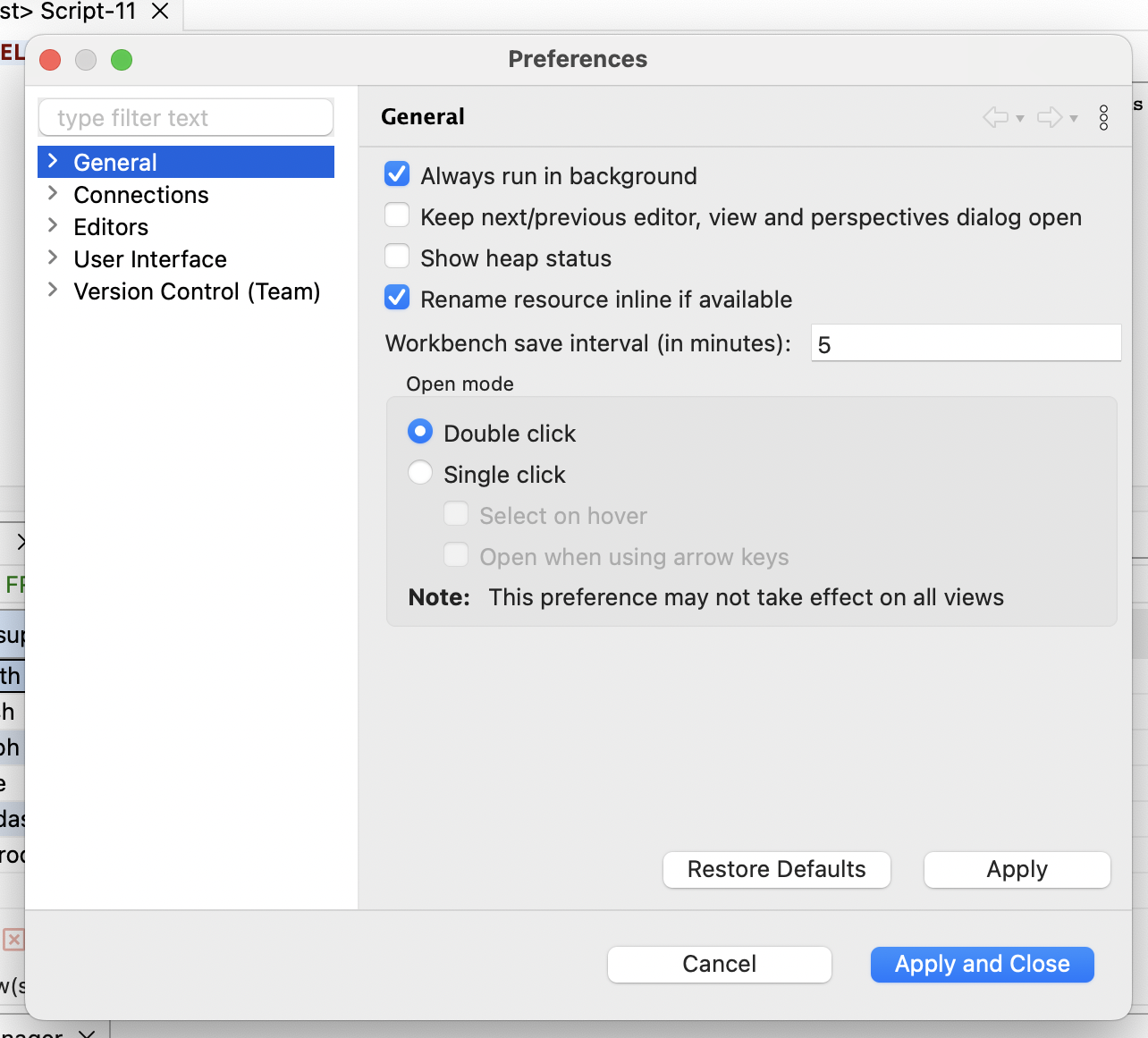Open back history dropdown arrow
1148x1038 pixels.
click(1020, 119)
